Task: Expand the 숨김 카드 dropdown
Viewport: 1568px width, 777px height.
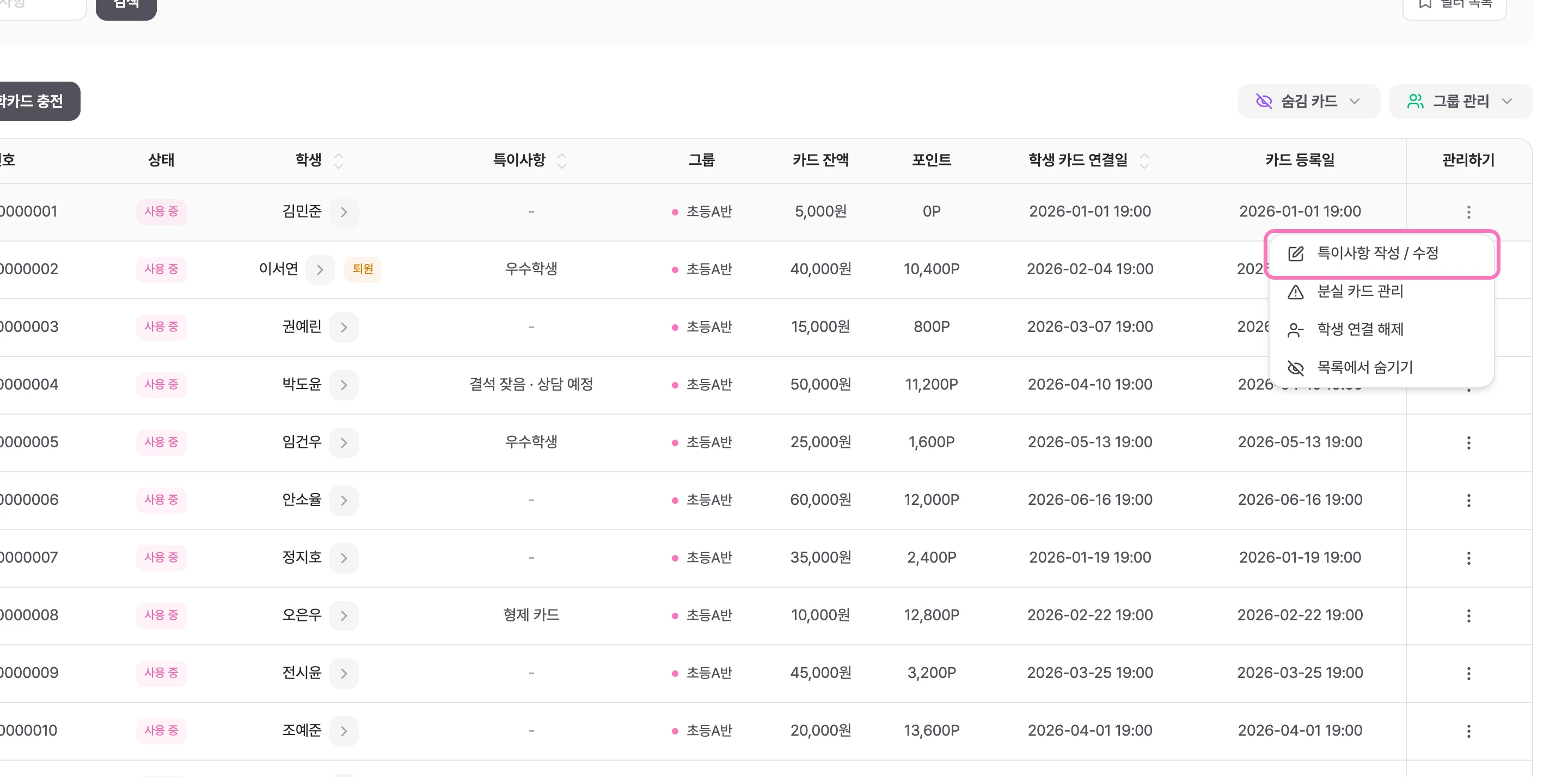Action: coord(1309,101)
